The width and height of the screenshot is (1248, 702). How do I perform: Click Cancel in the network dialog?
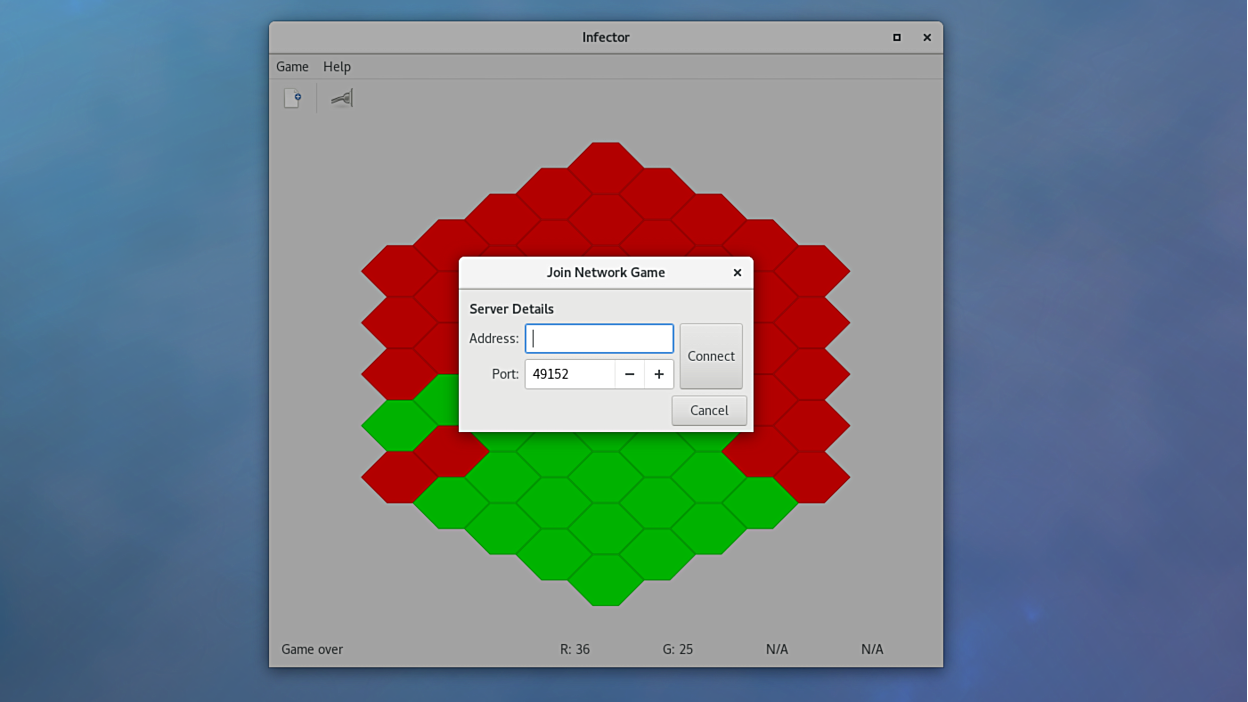tap(709, 410)
